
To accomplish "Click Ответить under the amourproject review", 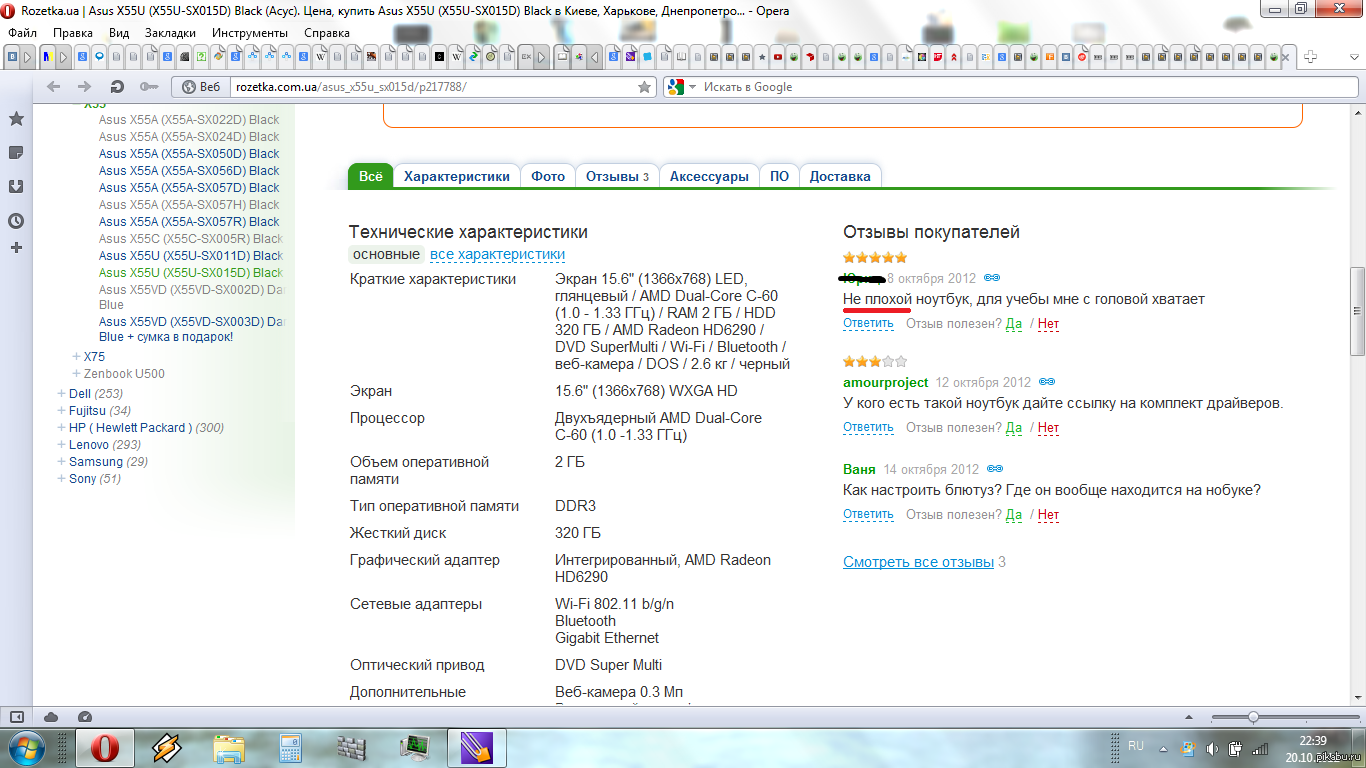I will pos(868,428).
